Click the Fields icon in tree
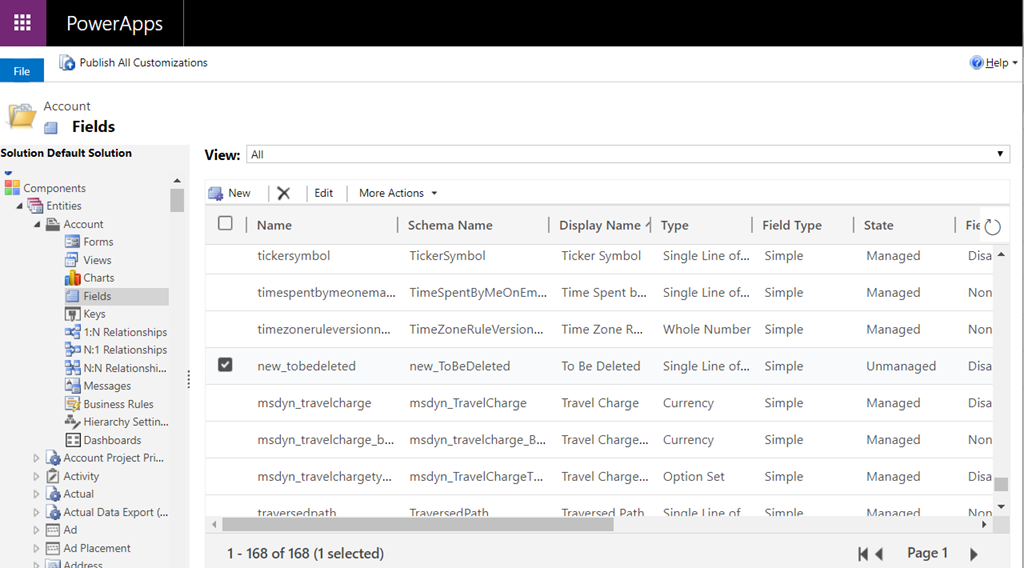This screenshot has width=1024, height=568. point(72,296)
